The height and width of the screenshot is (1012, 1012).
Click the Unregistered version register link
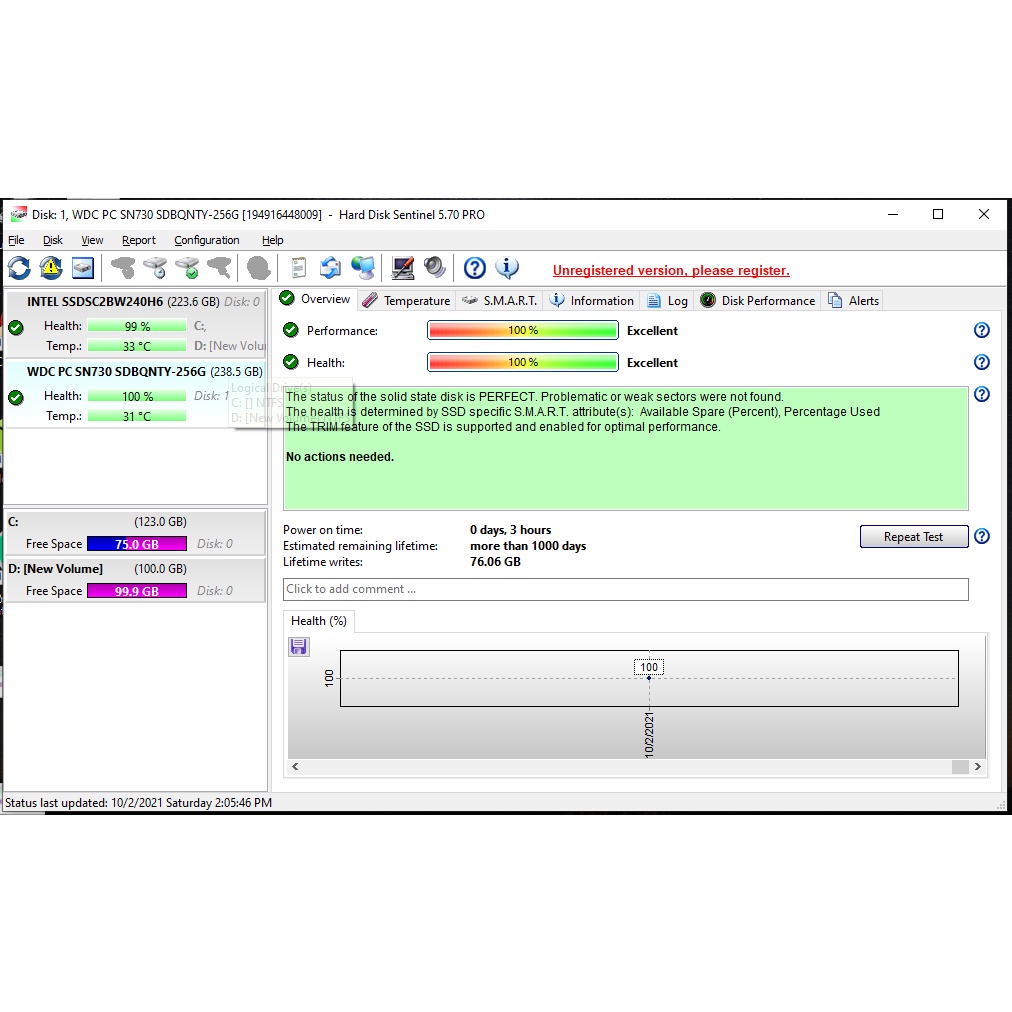pos(671,270)
